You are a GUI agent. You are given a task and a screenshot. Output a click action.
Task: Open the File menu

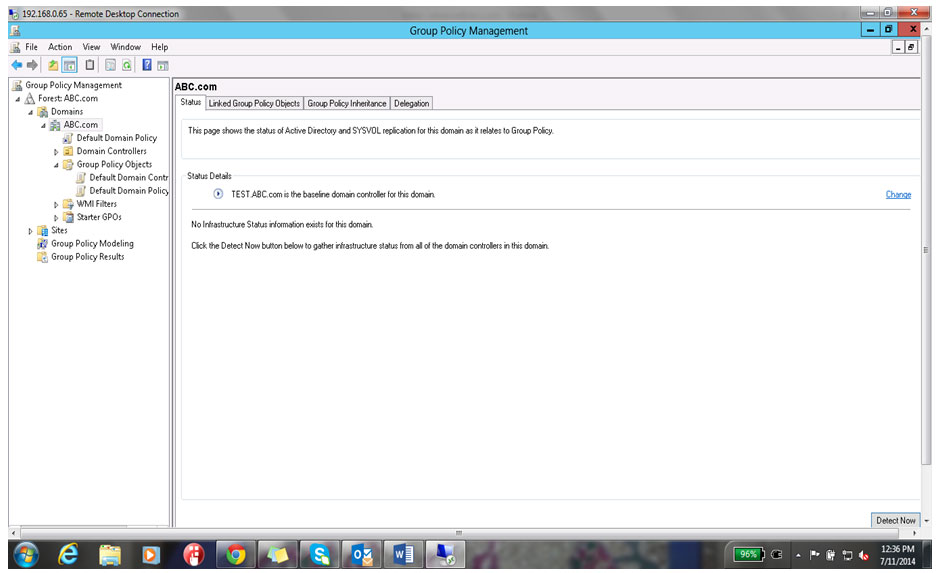[31, 47]
